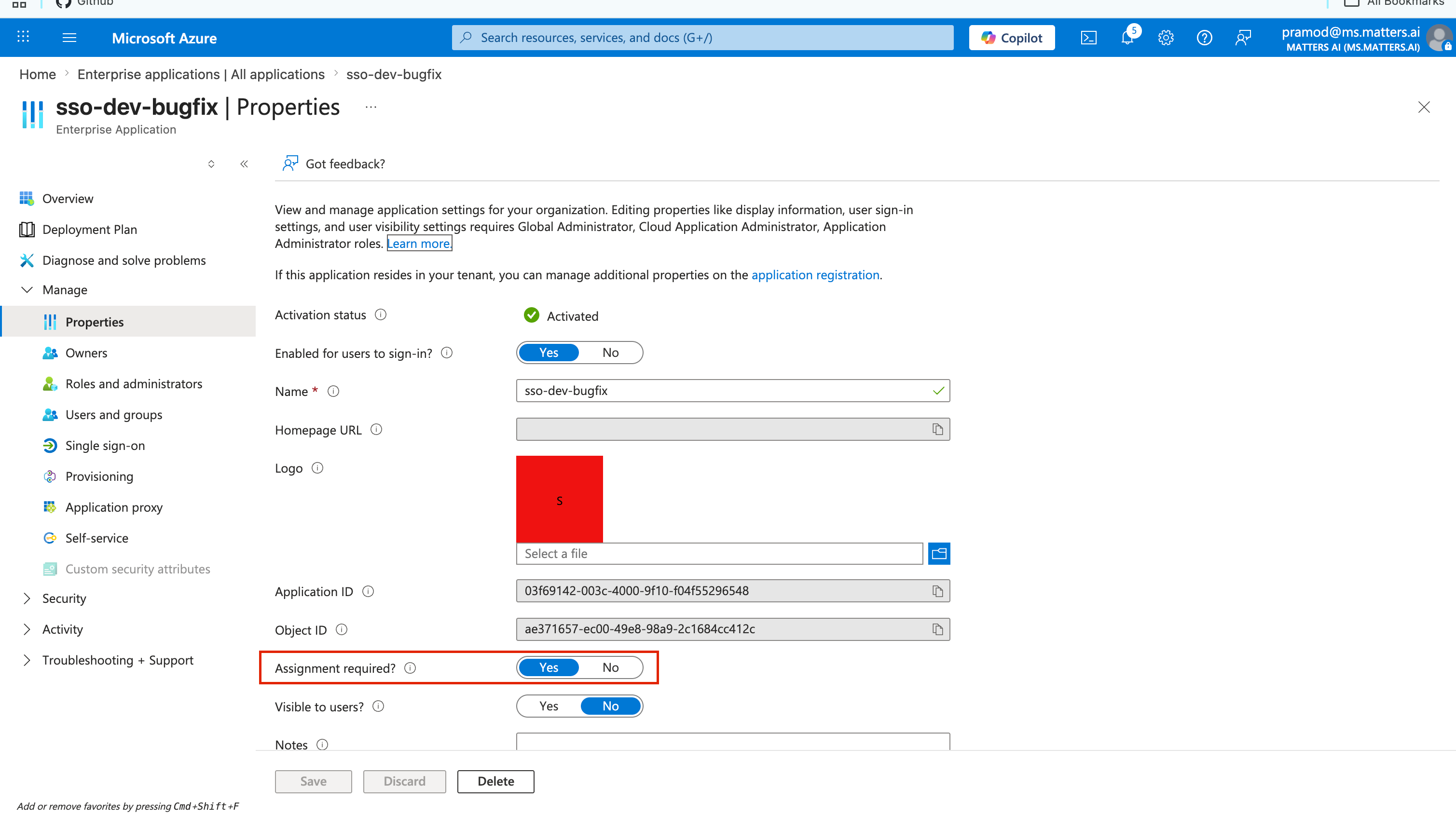Open the notifications bell
1456x816 pixels.
click(x=1127, y=37)
